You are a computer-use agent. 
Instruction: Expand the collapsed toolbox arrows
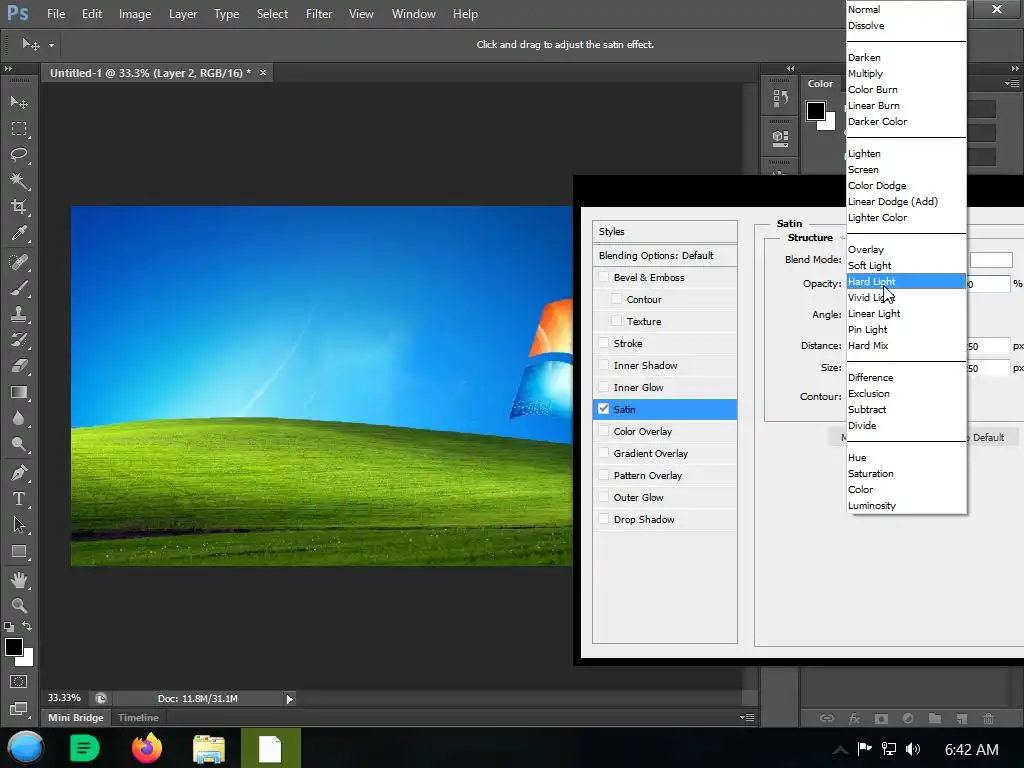tap(8, 69)
